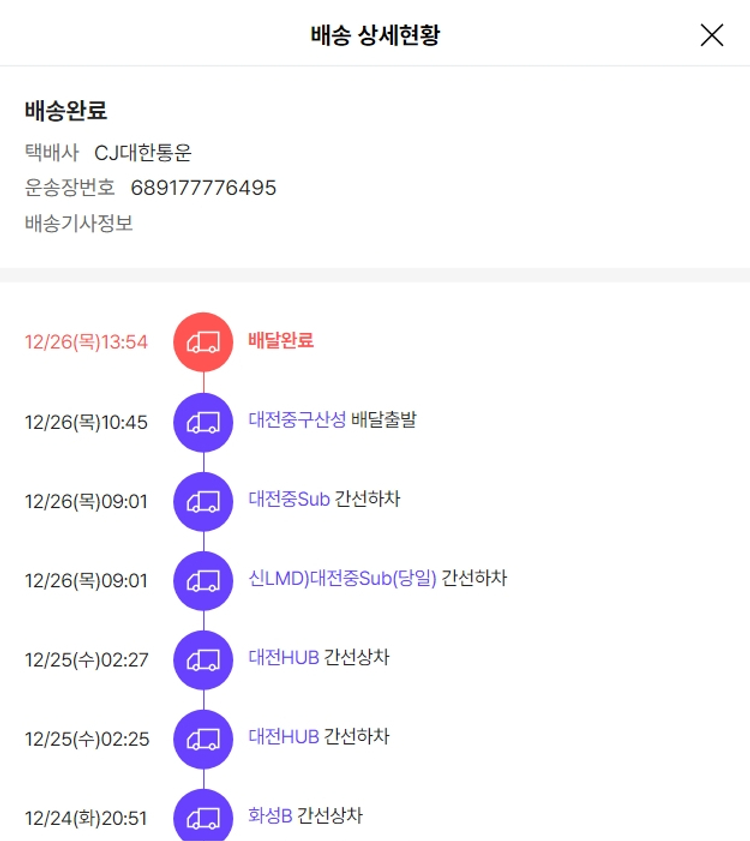Viewport: 750px width, 841px height.
Task: Click the tracking number 689177776495
Action: pos(203,188)
